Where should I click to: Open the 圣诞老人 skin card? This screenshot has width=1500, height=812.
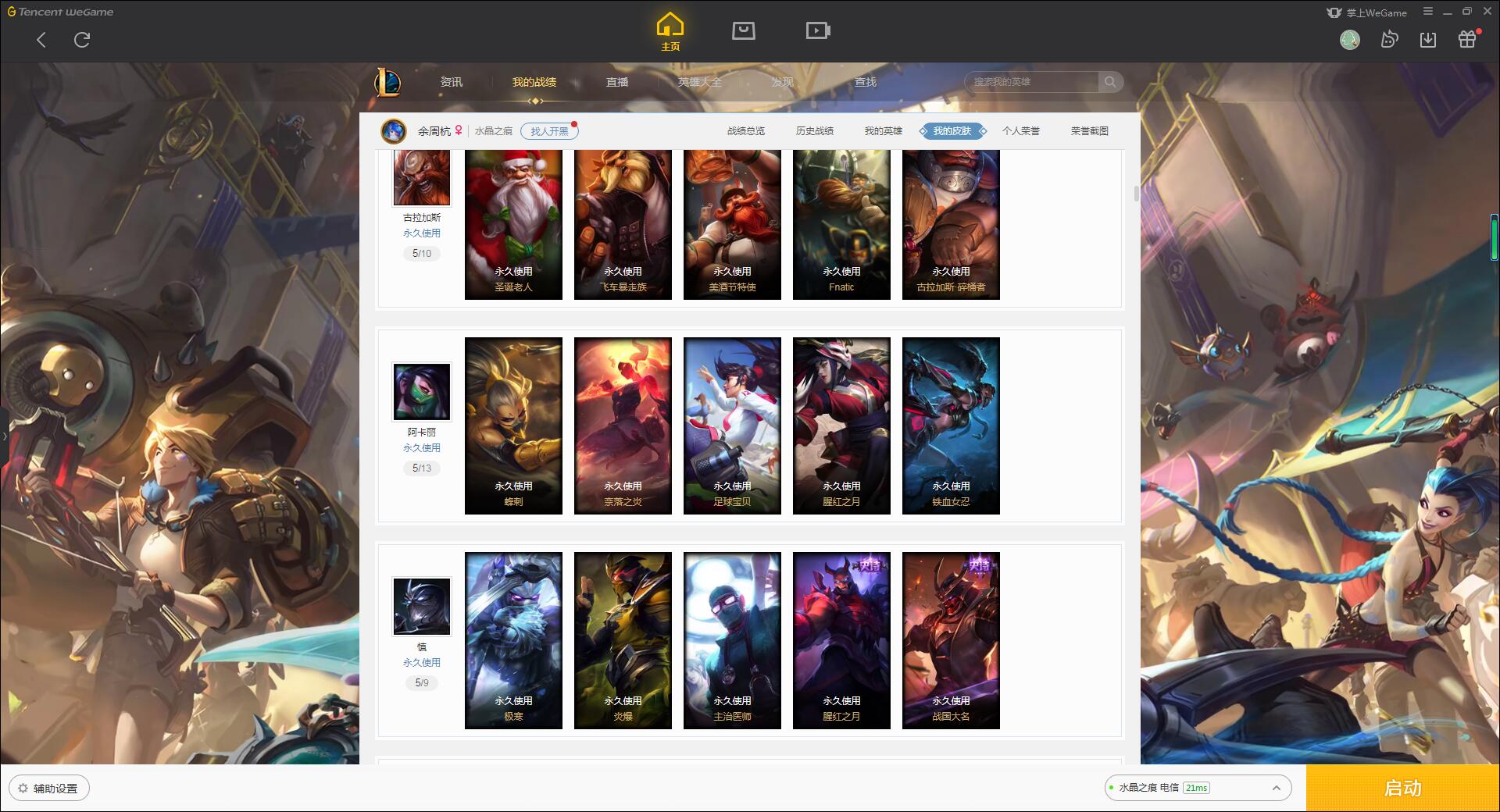[513, 225]
